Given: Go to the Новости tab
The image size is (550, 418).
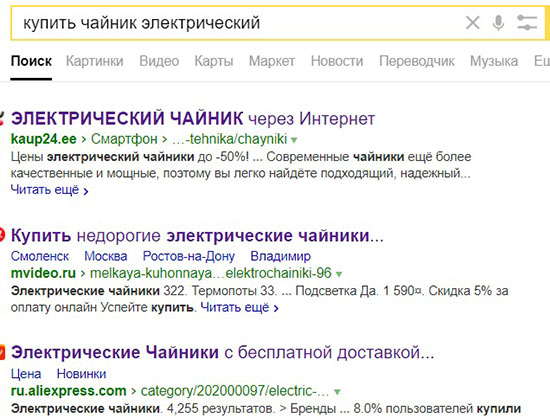Looking at the screenshot, I should [337, 61].
